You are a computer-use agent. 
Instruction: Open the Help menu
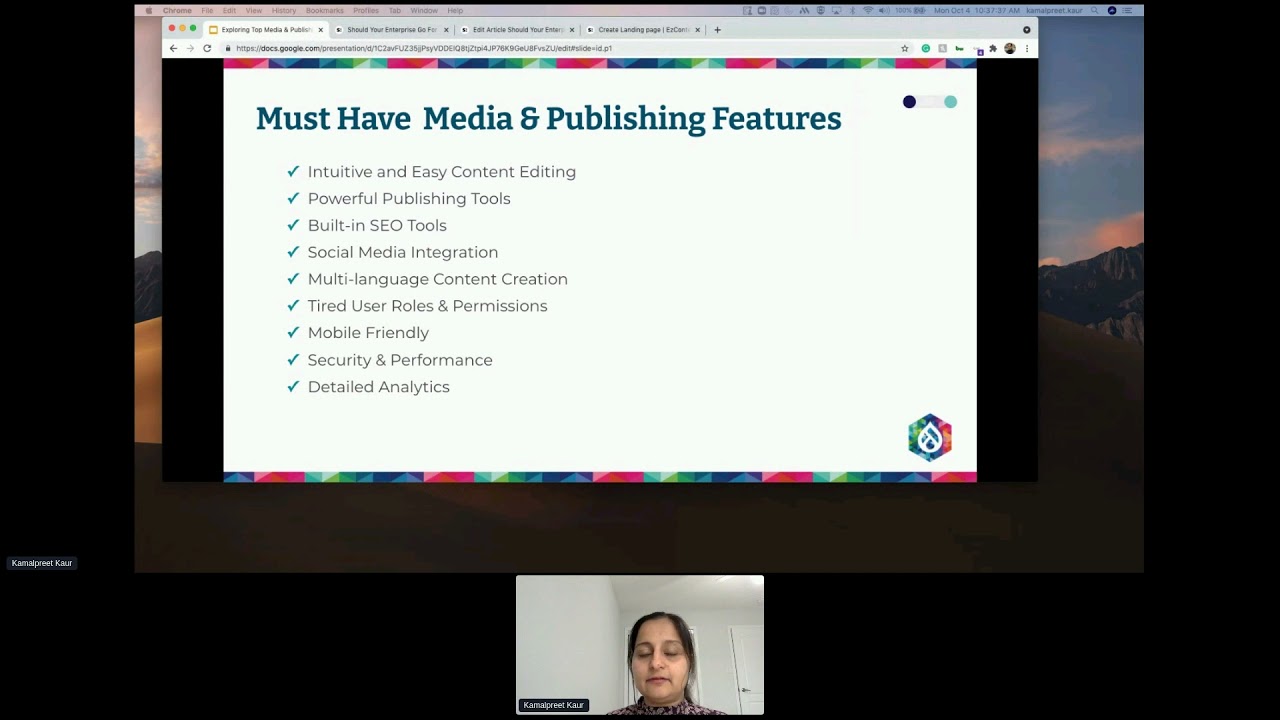pos(455,11)
